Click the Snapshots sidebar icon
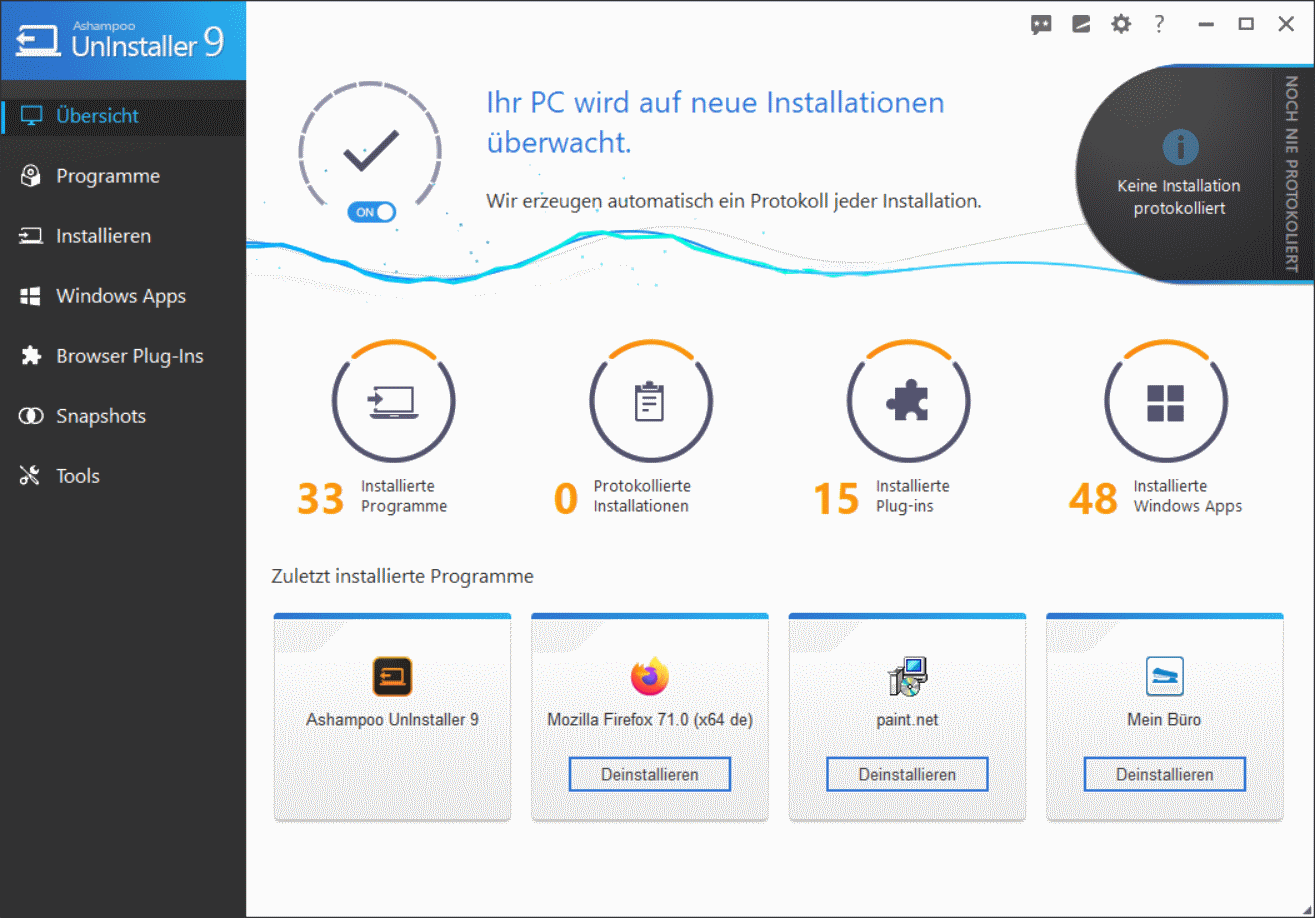 pyautogui.click(x=31, y=416)
